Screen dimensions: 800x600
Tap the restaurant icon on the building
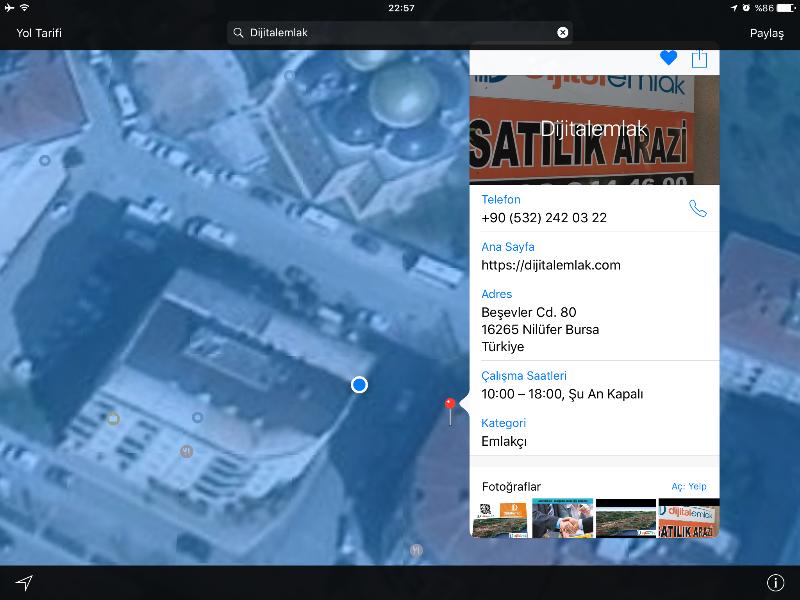pyautogui.click(x=186, y=452)
